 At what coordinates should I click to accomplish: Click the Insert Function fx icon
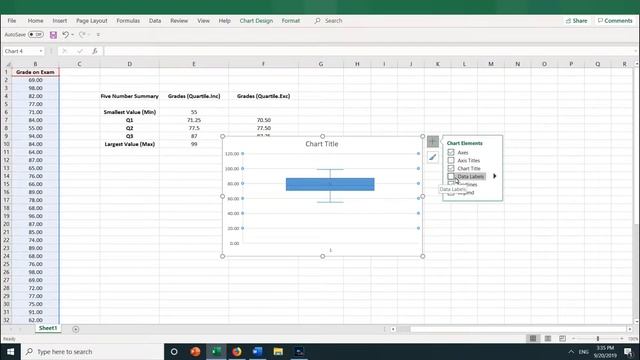coord(95,51)
